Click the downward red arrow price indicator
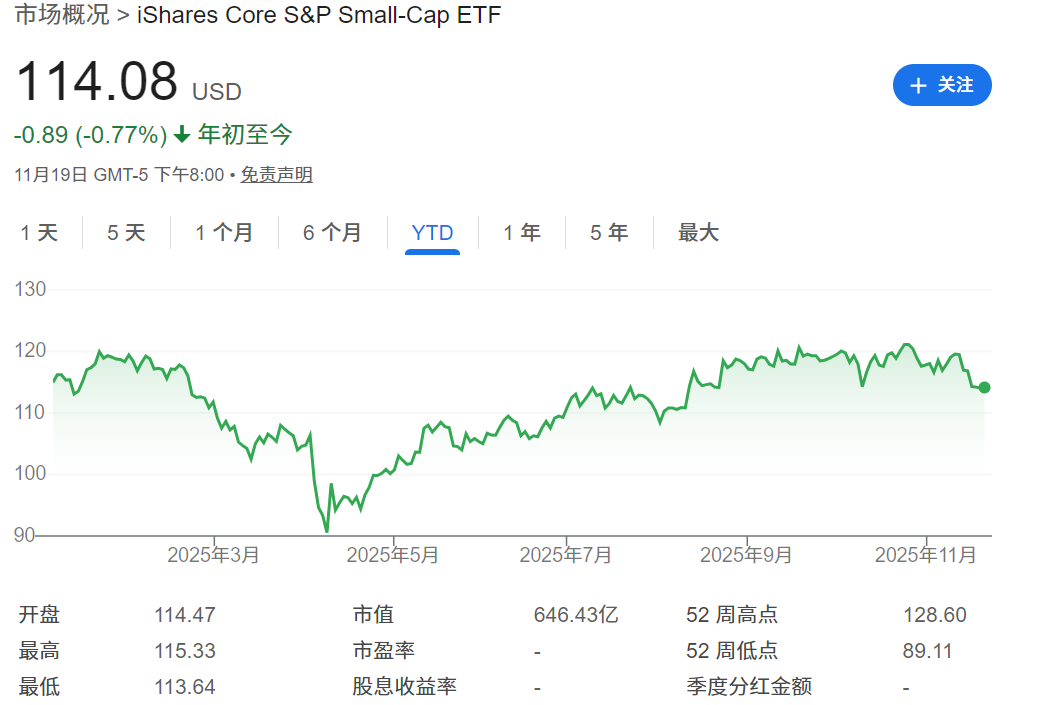The height and width of the screenshot is (705, 1039). click(x=180, y=135)
